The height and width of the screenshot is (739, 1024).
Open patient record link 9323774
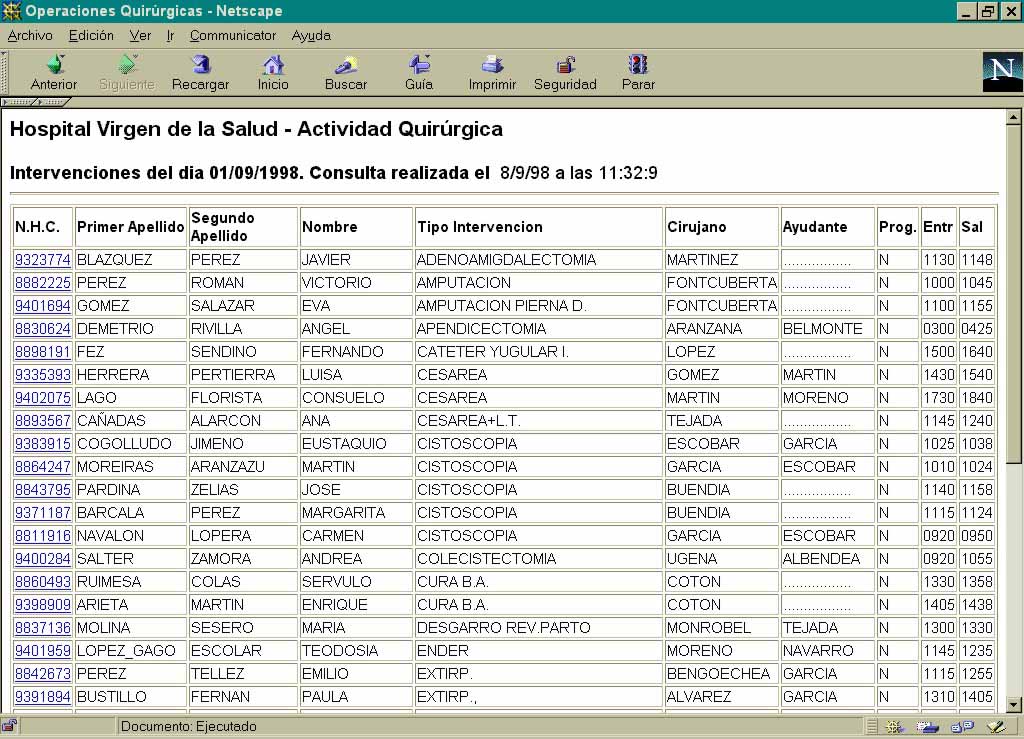pos(42,260)
